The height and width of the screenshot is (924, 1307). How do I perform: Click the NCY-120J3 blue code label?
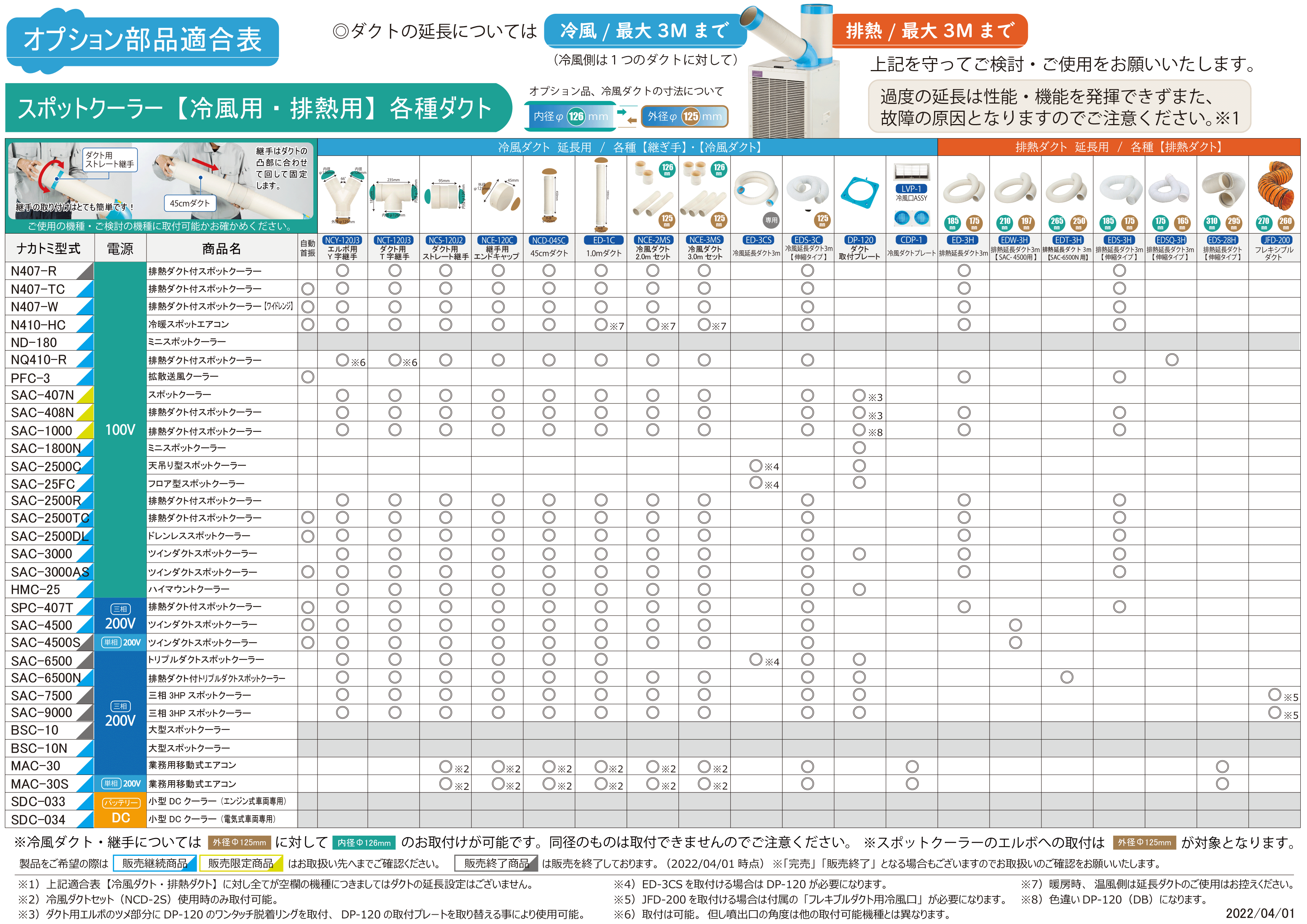[343, 240]
